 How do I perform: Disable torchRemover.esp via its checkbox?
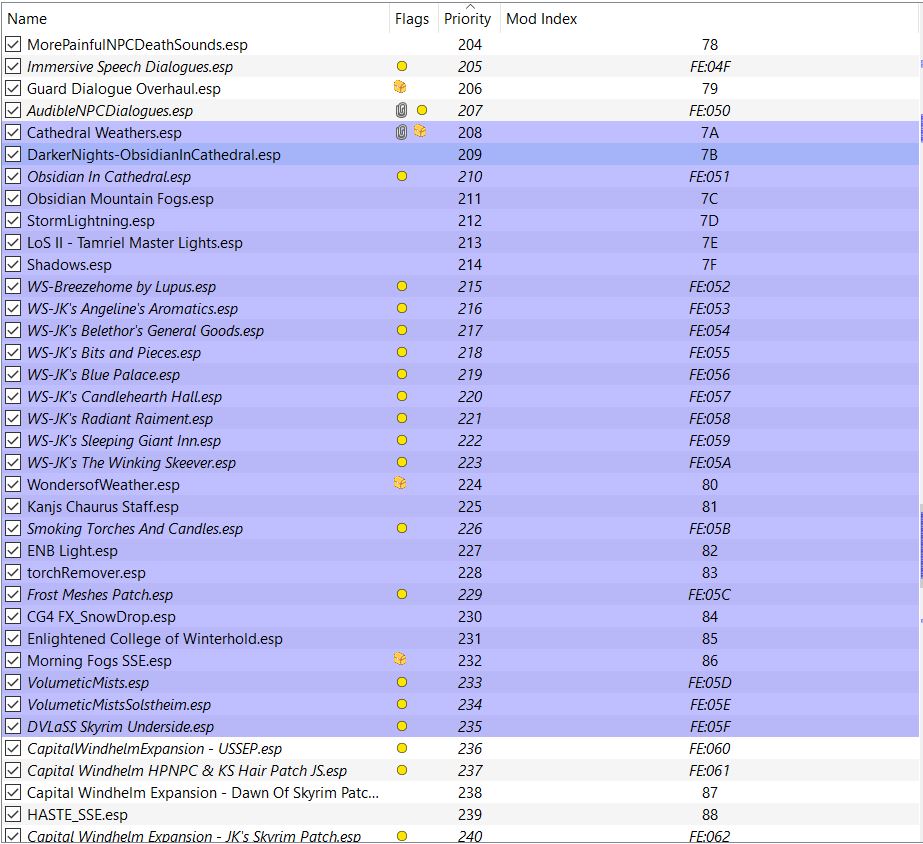tap(13, 572)
